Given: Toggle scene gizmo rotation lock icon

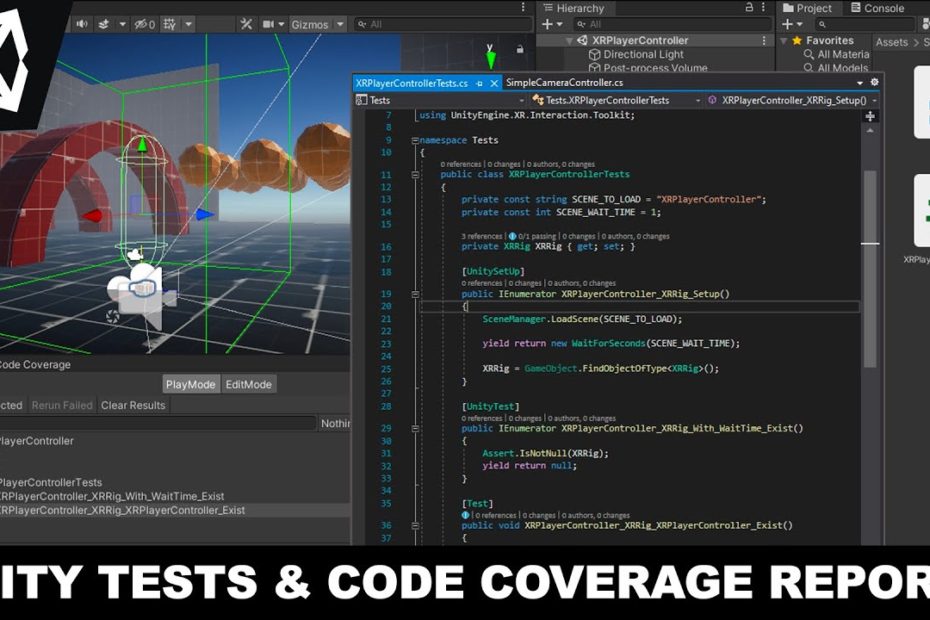Looking at the screenshot, I should click(x=520, y=49).
